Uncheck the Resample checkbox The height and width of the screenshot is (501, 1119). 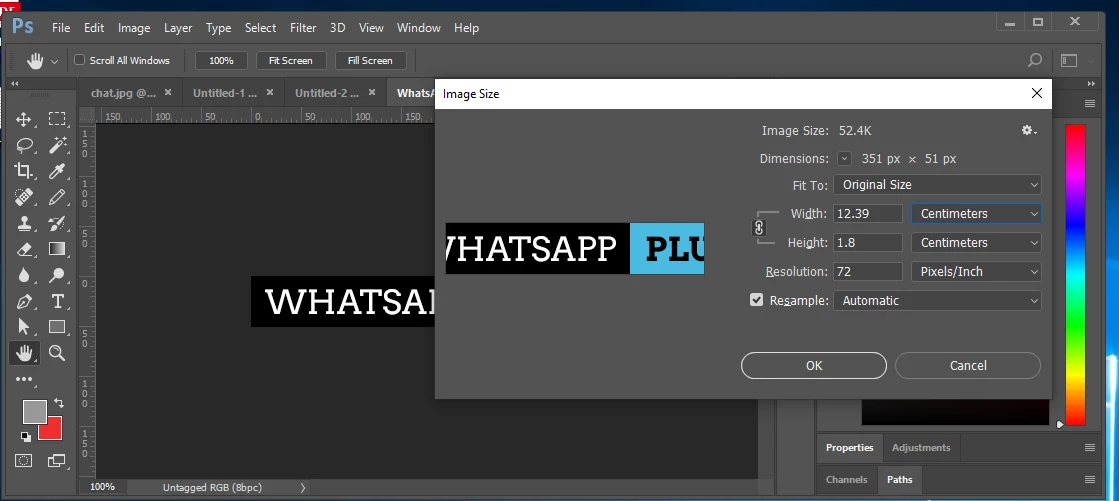(x=756, y=300)
